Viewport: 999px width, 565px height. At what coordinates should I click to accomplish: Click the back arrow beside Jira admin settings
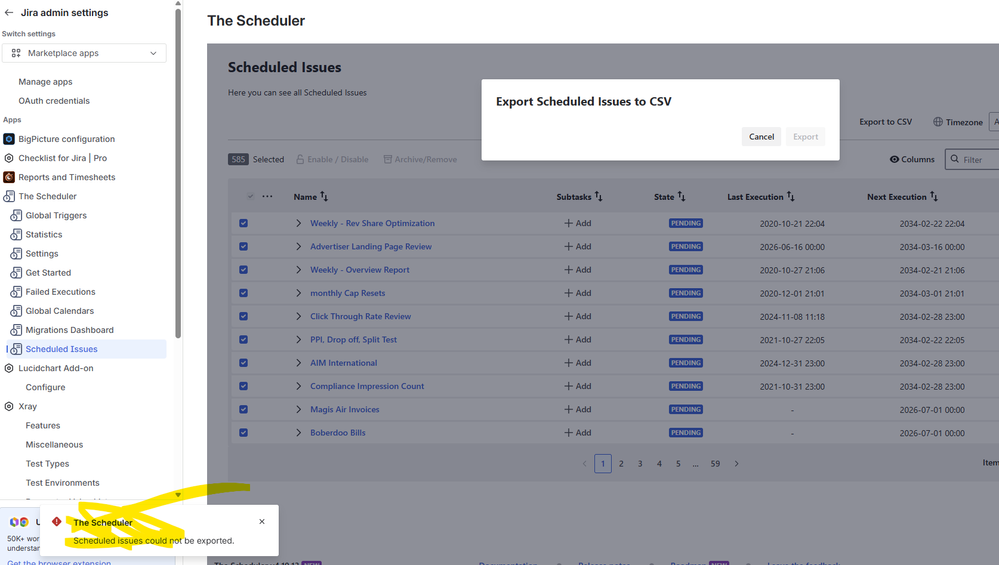pos(9,13)
